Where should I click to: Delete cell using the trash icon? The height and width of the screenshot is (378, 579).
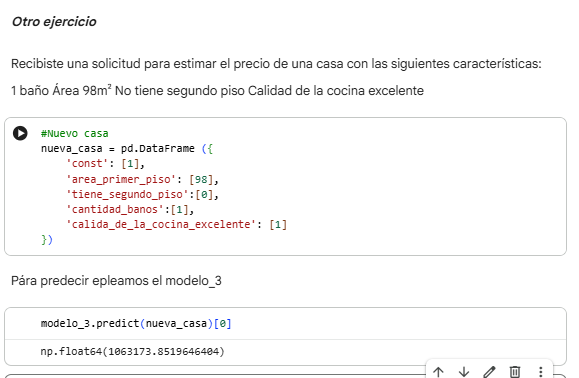pyautogui.click(x=515, y=371)
